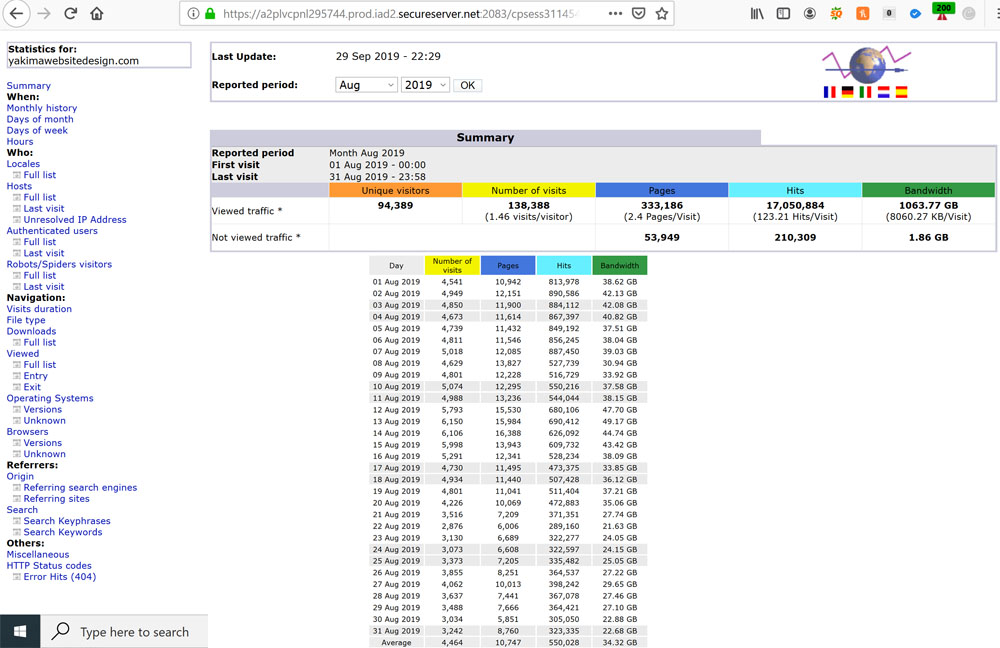Select the Spanish flag language icon
The width and height of the screenshot is (1000, 648).
click(901, 92)
